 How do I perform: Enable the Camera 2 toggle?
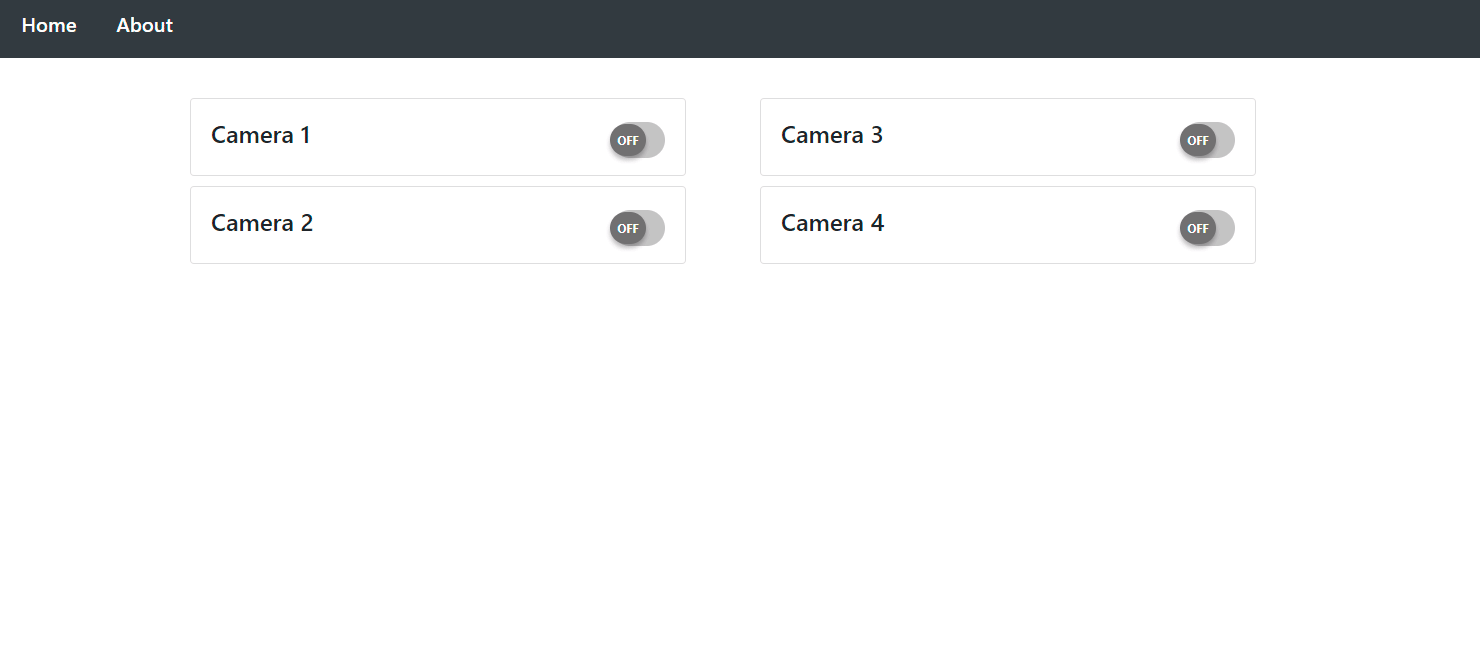[637, 228]
